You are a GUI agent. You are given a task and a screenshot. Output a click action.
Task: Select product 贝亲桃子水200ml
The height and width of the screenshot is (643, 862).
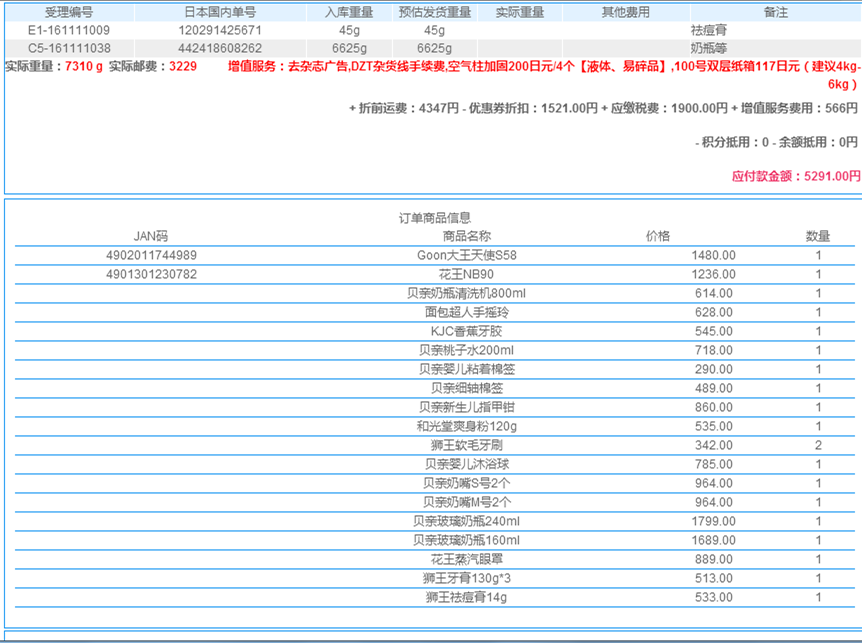pyautogui.click(x=467, y=350)
